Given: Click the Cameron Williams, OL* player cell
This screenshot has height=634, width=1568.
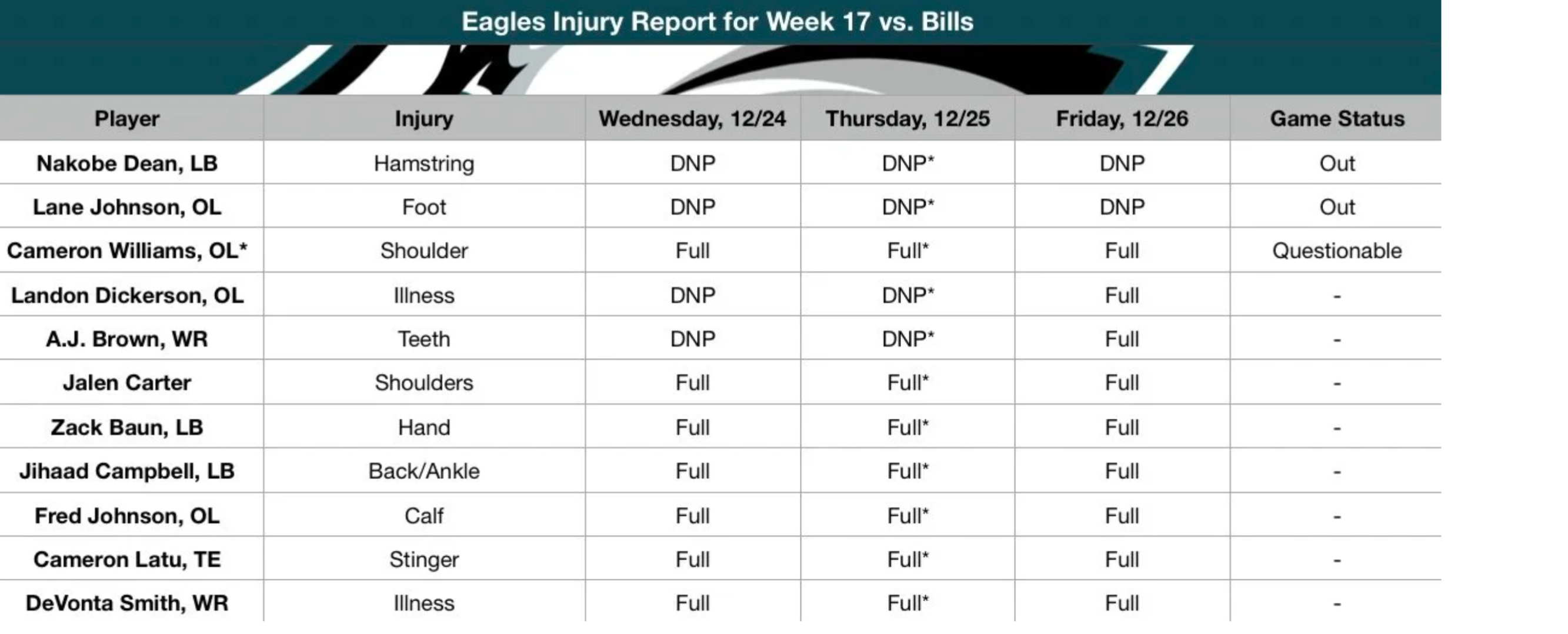Looking at the screenshot, I should (126, 251).
